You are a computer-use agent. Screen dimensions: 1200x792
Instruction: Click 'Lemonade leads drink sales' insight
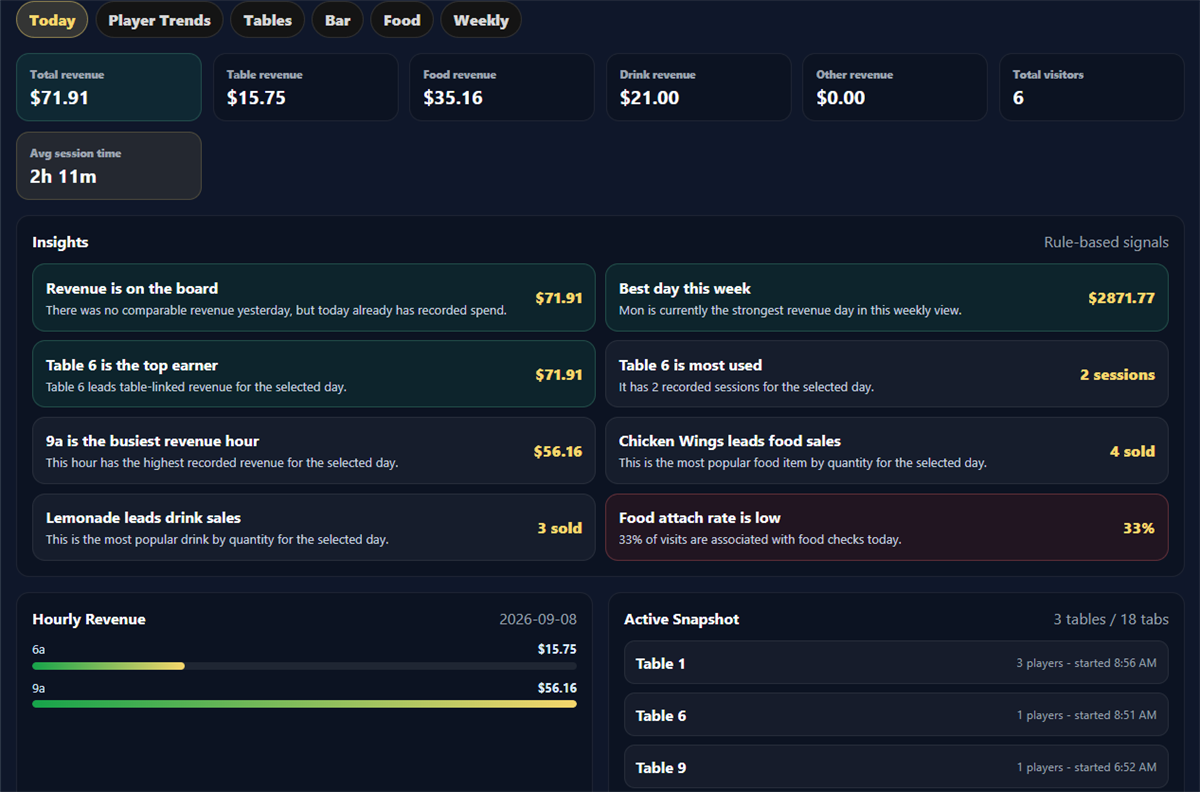pyautogui.click(x=314, y=527)
